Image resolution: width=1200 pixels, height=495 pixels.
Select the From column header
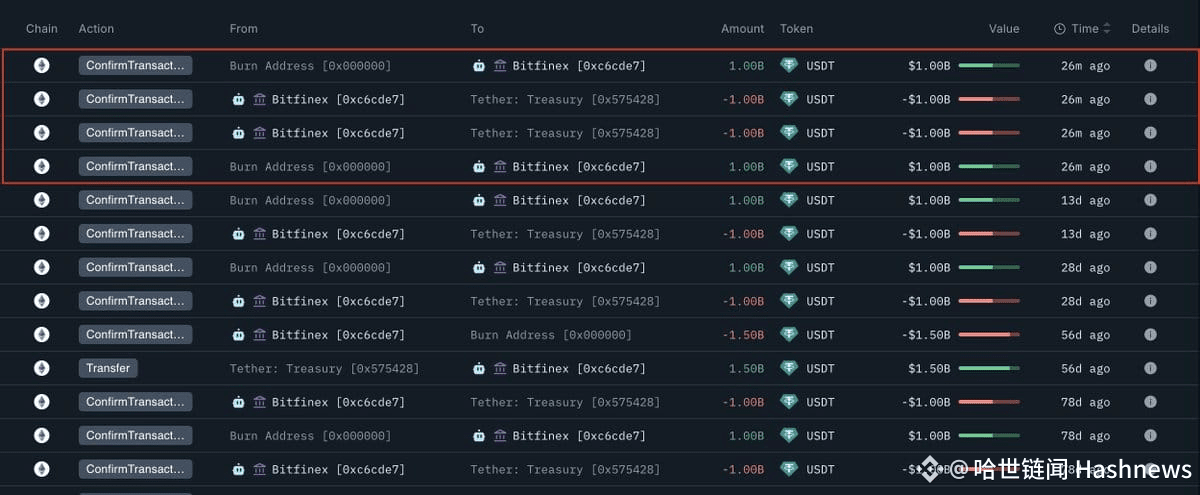(x=243, y=29)
